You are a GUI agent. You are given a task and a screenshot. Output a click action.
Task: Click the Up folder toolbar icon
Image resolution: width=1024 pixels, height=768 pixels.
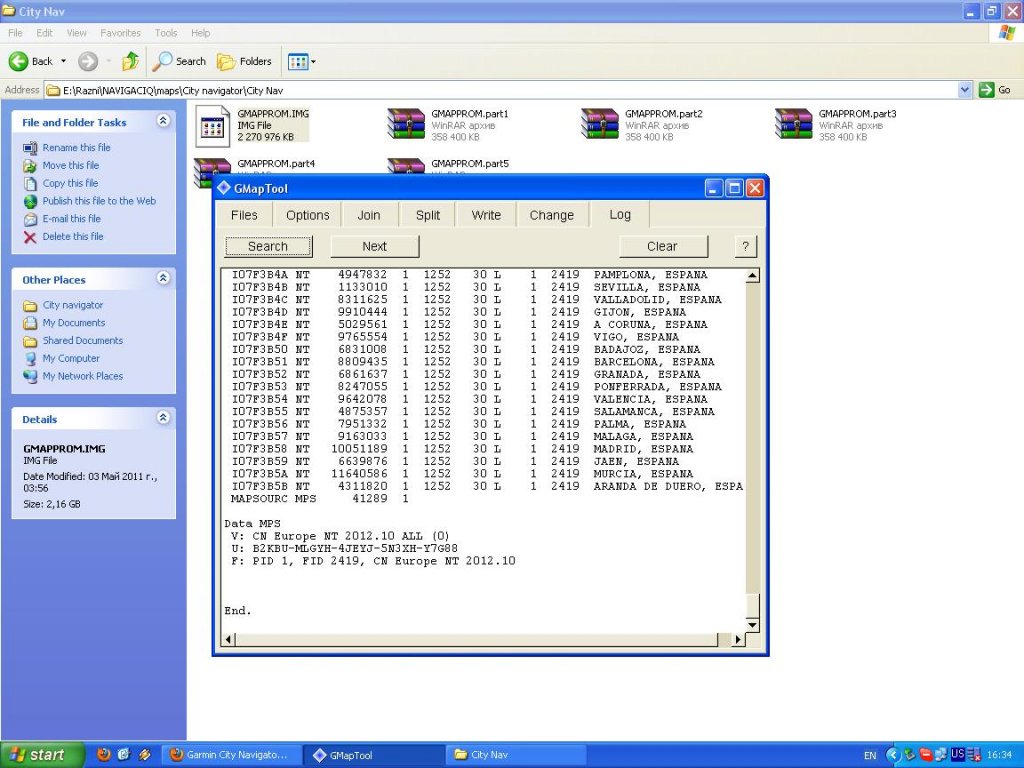tap(130, 61)
